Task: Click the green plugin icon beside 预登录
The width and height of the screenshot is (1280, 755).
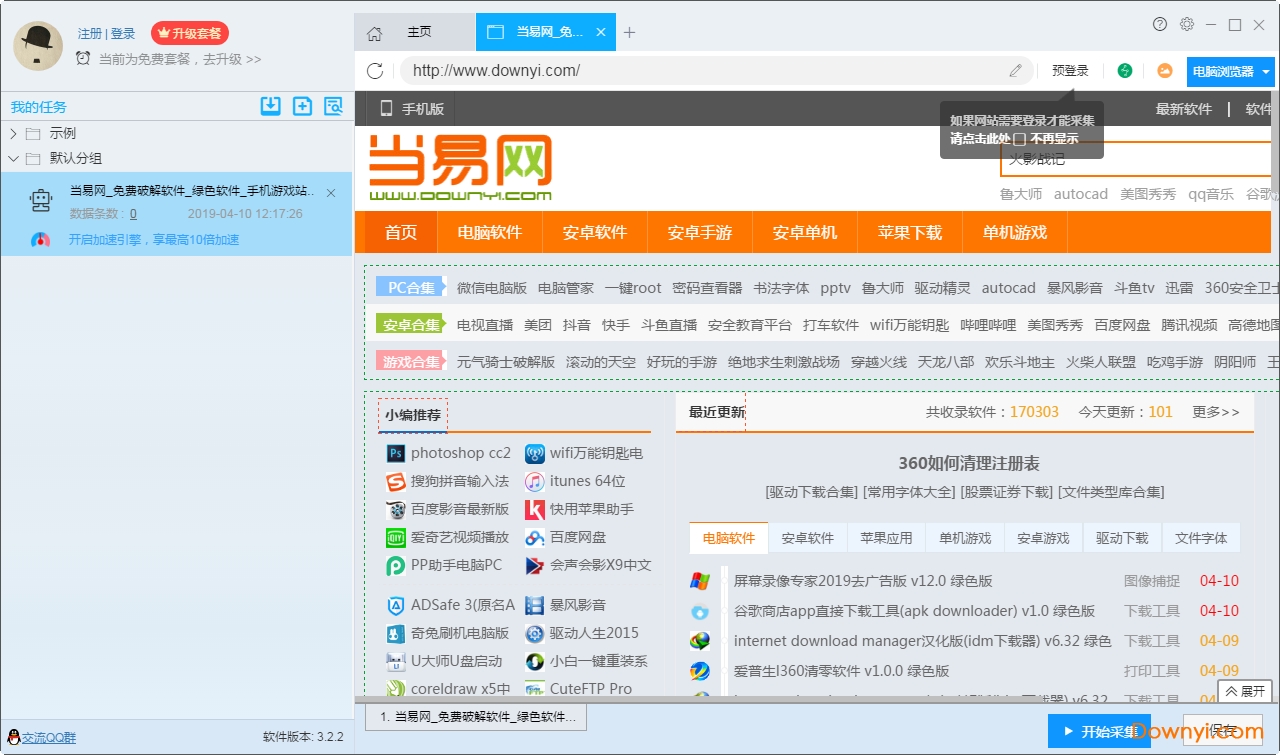Action: pos(1124,71)
